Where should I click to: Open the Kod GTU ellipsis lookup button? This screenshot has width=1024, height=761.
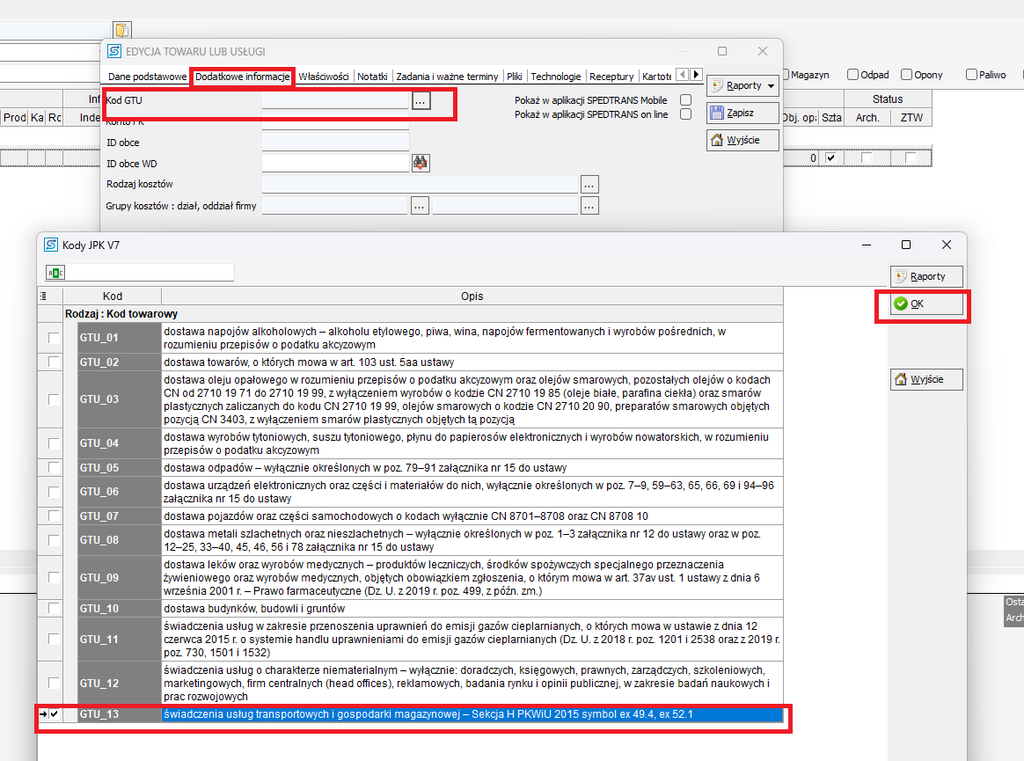point(421,101)
